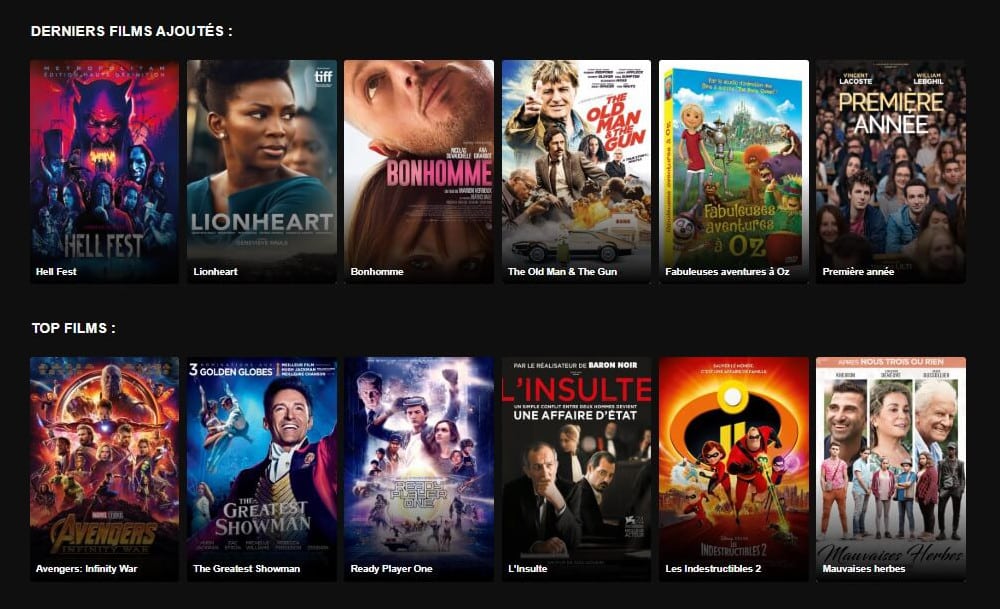This screenshot has height=609, width=1000.
Task: Click the Mauvaises herbes title caption
Action: click(864, 569)
